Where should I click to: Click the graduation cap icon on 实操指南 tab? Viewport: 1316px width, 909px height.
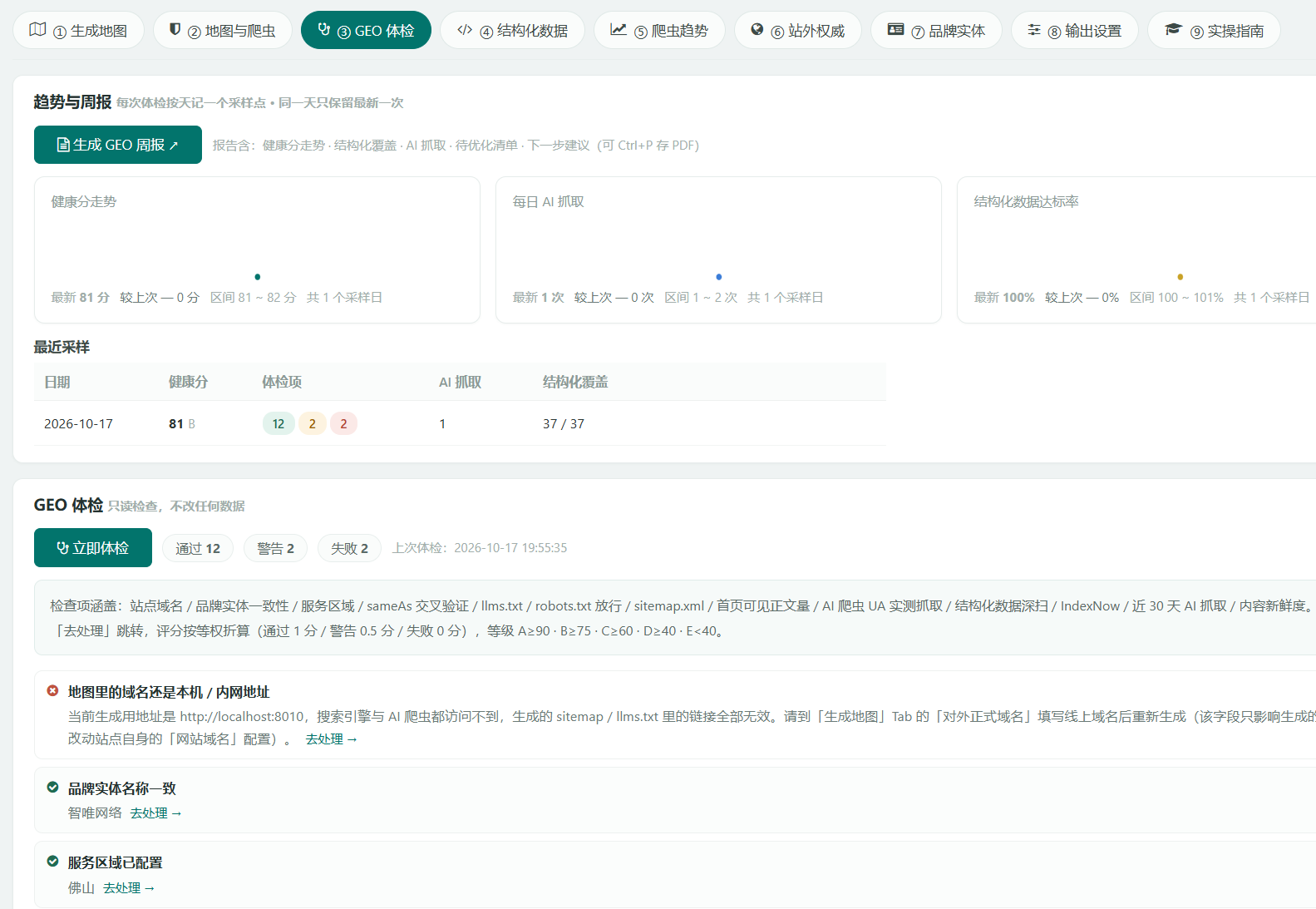click(x=1173, y=30)
